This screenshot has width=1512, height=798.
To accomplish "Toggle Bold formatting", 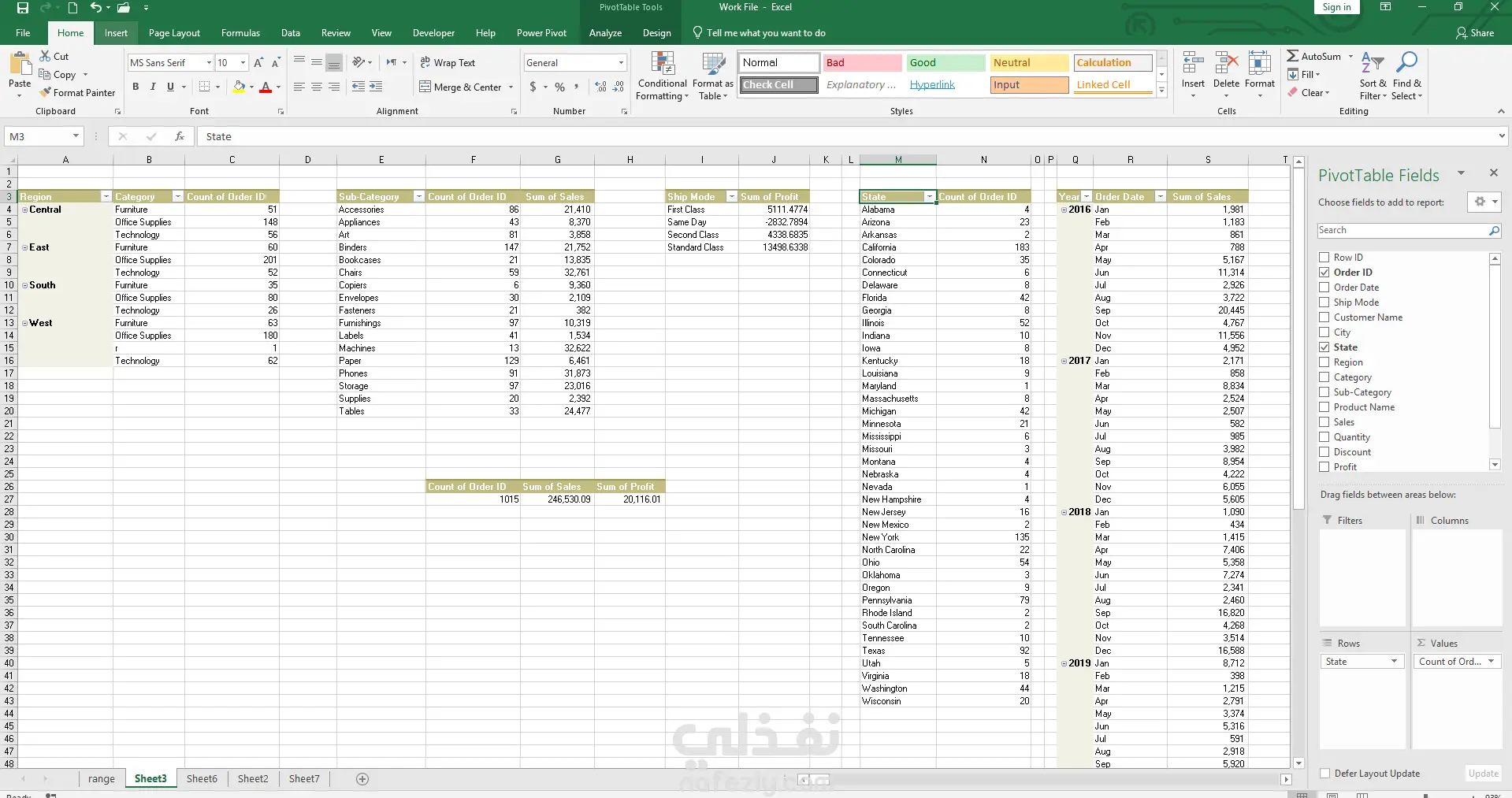I will [x=136, y=87].
